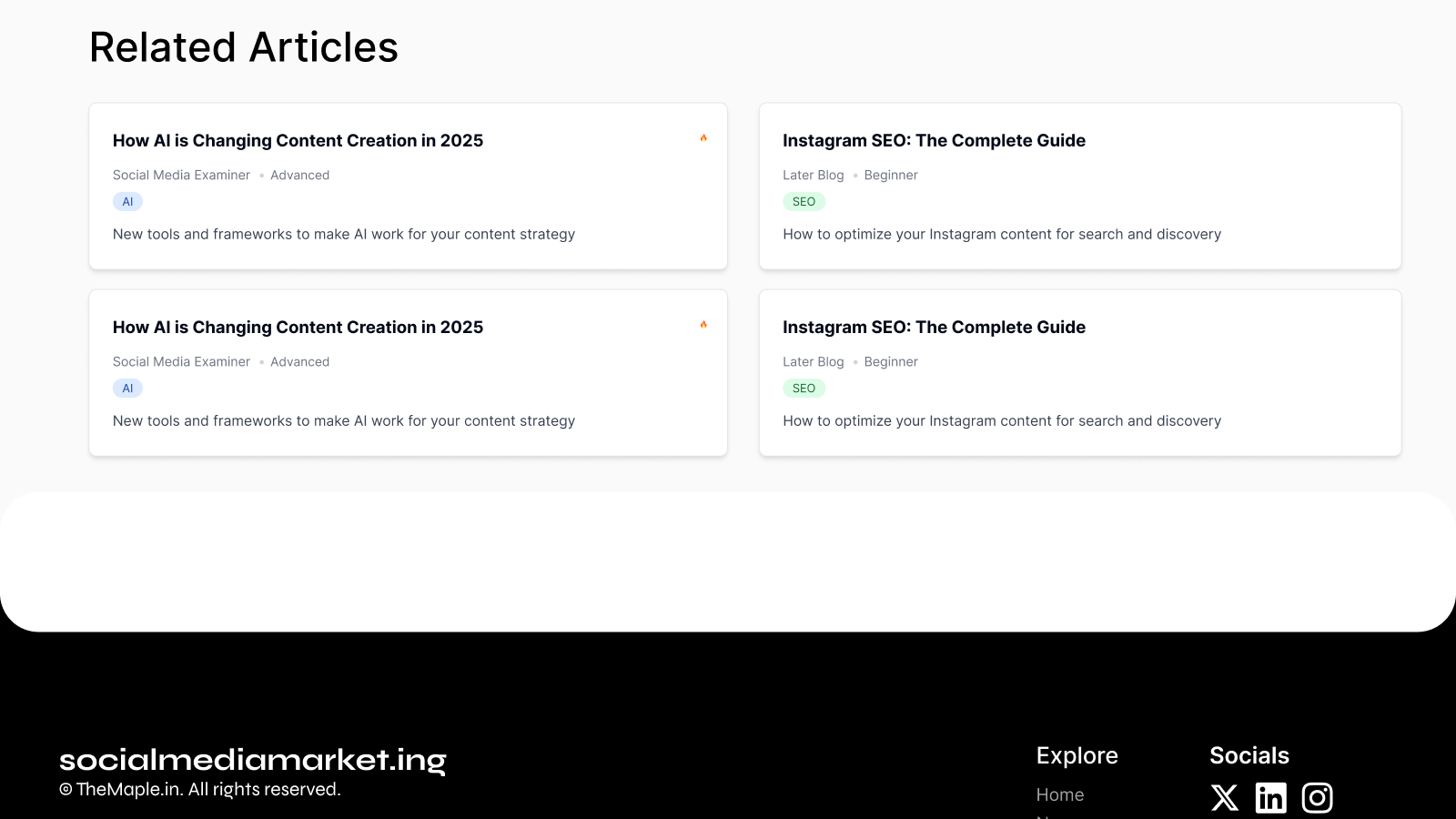Open the LinkedIn social icon

click(1271, 798)
